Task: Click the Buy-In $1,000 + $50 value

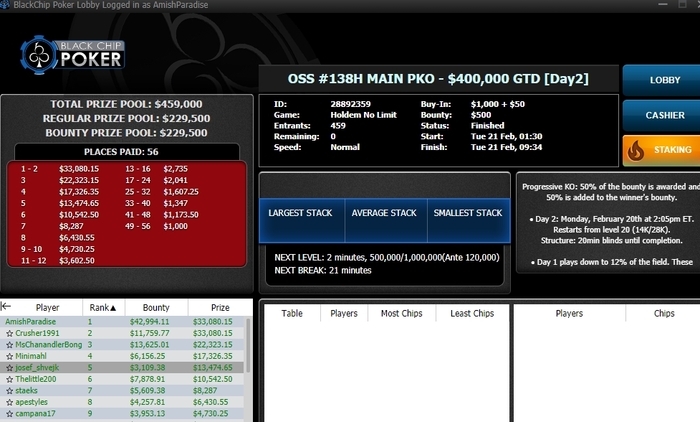Action: coord(498,104)
